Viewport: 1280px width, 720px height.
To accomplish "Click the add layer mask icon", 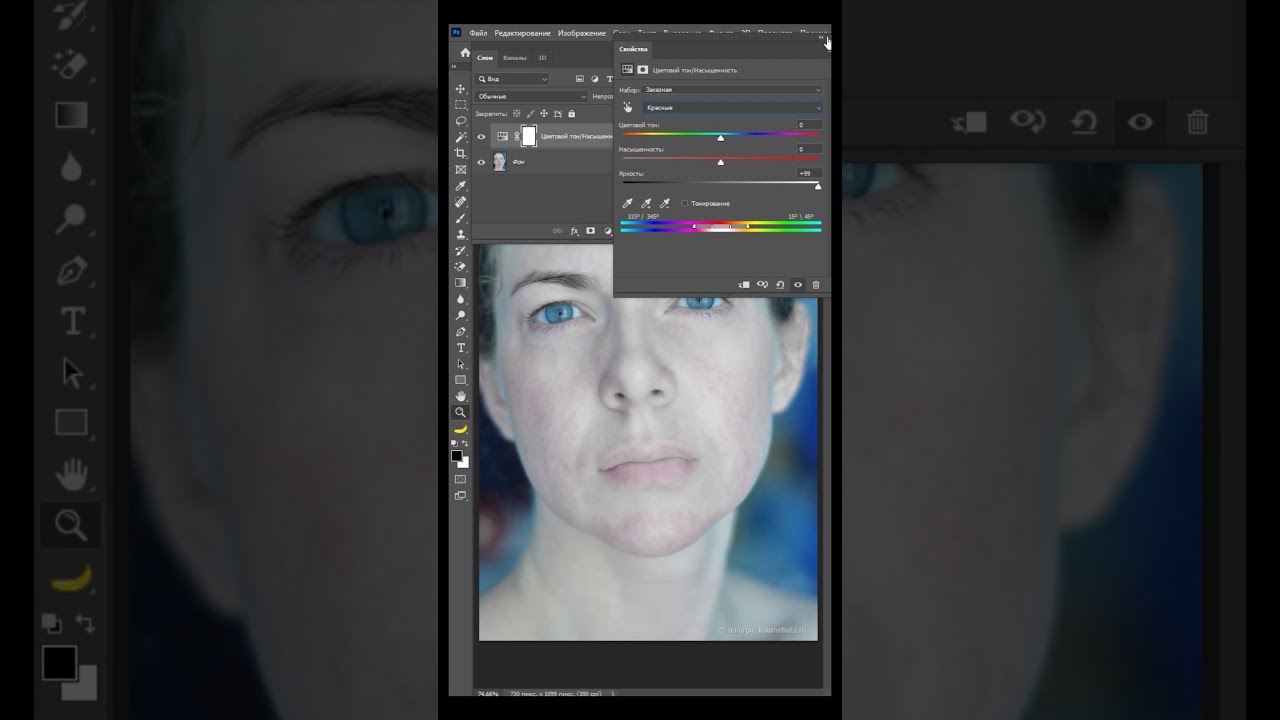I will pyautogui.click(x=591, y=231).
